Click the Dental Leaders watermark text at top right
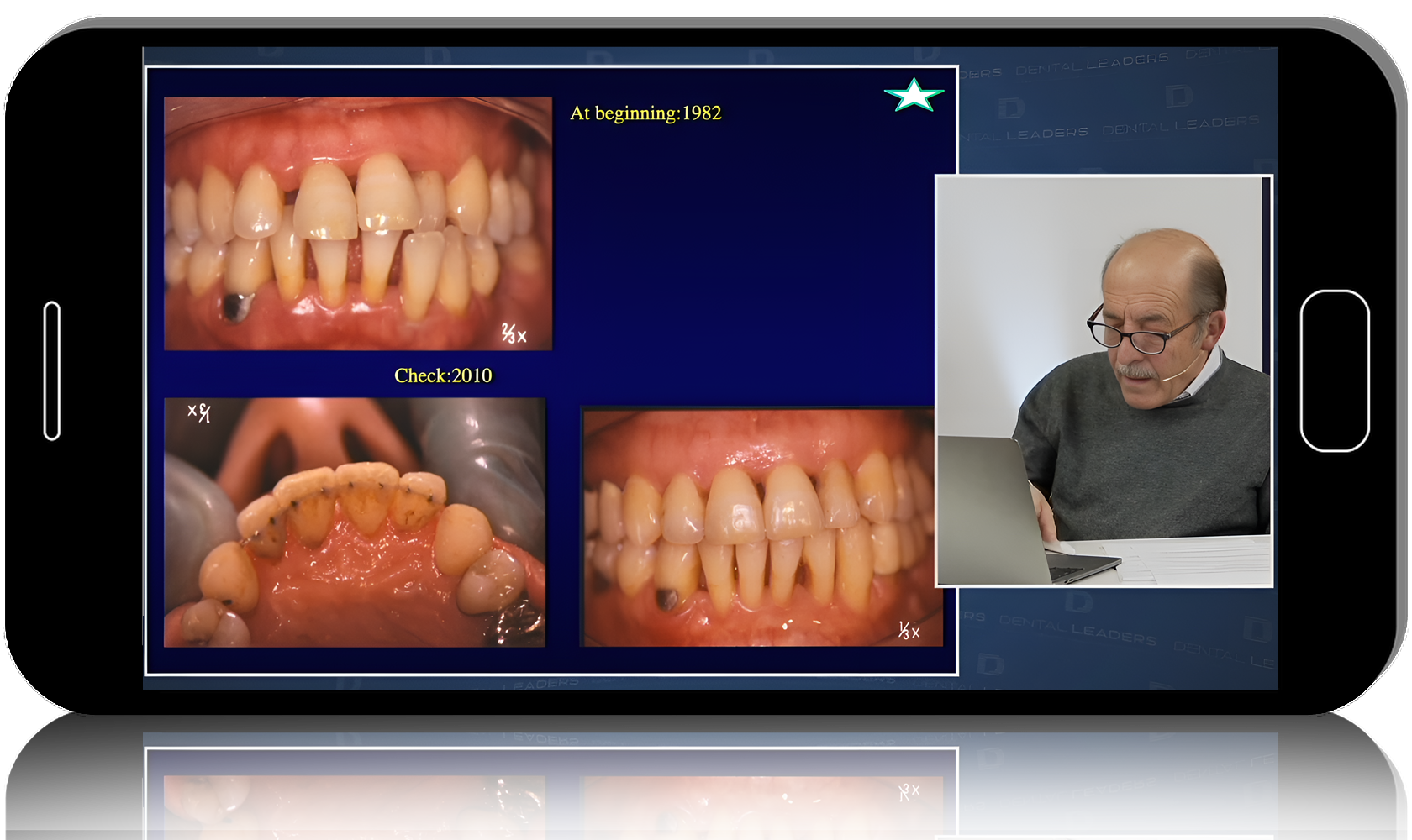This screenshot has height=840, width=1412. pyautogui.click(x=1092, y=64)
